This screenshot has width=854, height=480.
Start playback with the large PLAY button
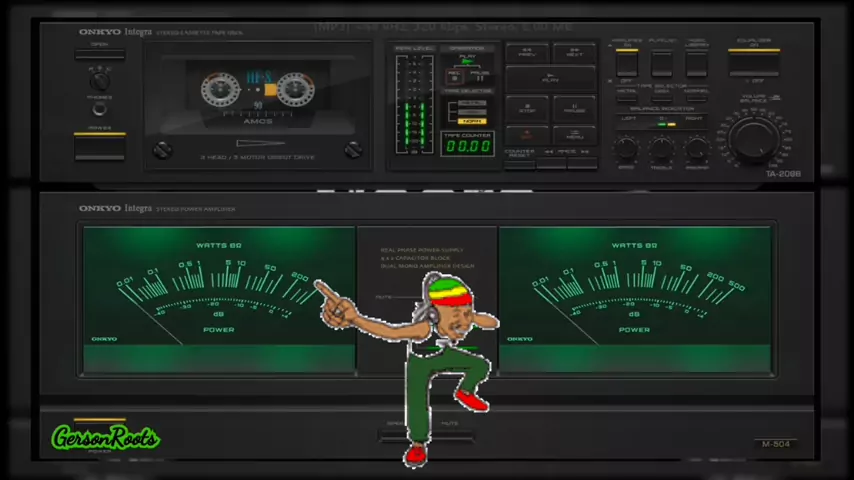point(550,78)
